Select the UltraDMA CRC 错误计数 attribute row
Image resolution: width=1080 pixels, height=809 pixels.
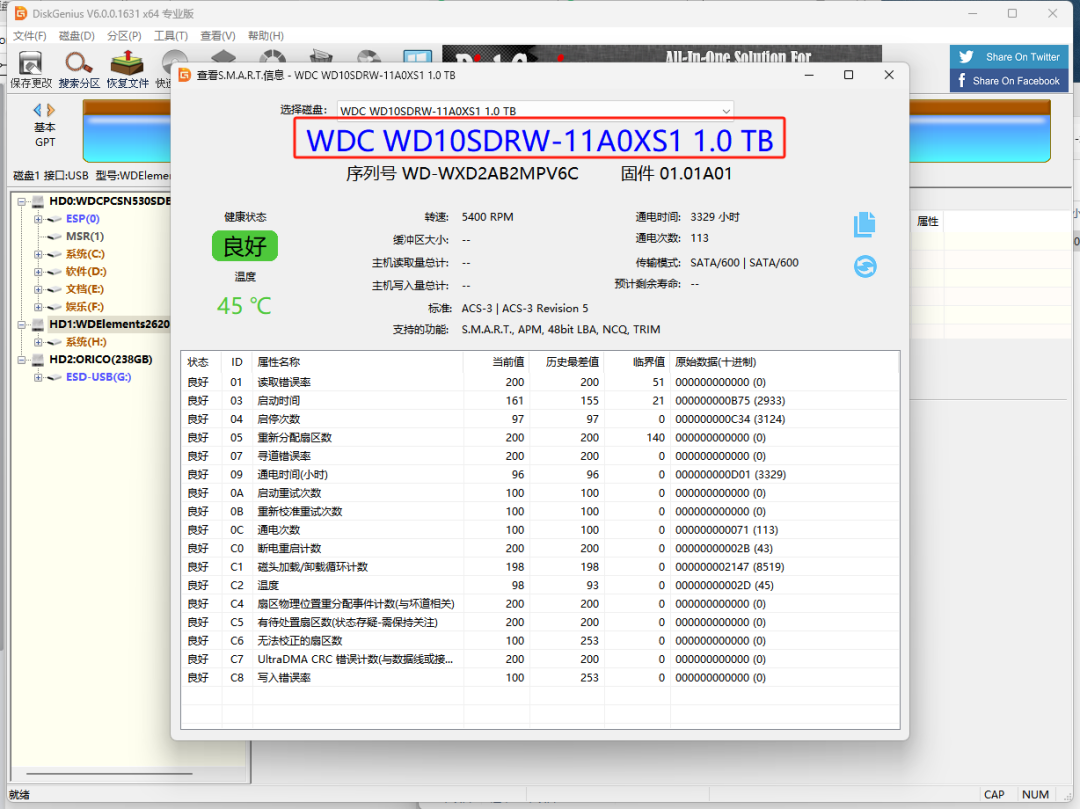tap(540, 659)
